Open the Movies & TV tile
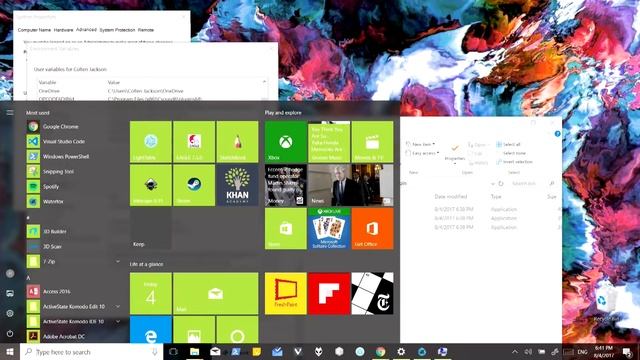This screenshot has width=640, height=360. 372,142
